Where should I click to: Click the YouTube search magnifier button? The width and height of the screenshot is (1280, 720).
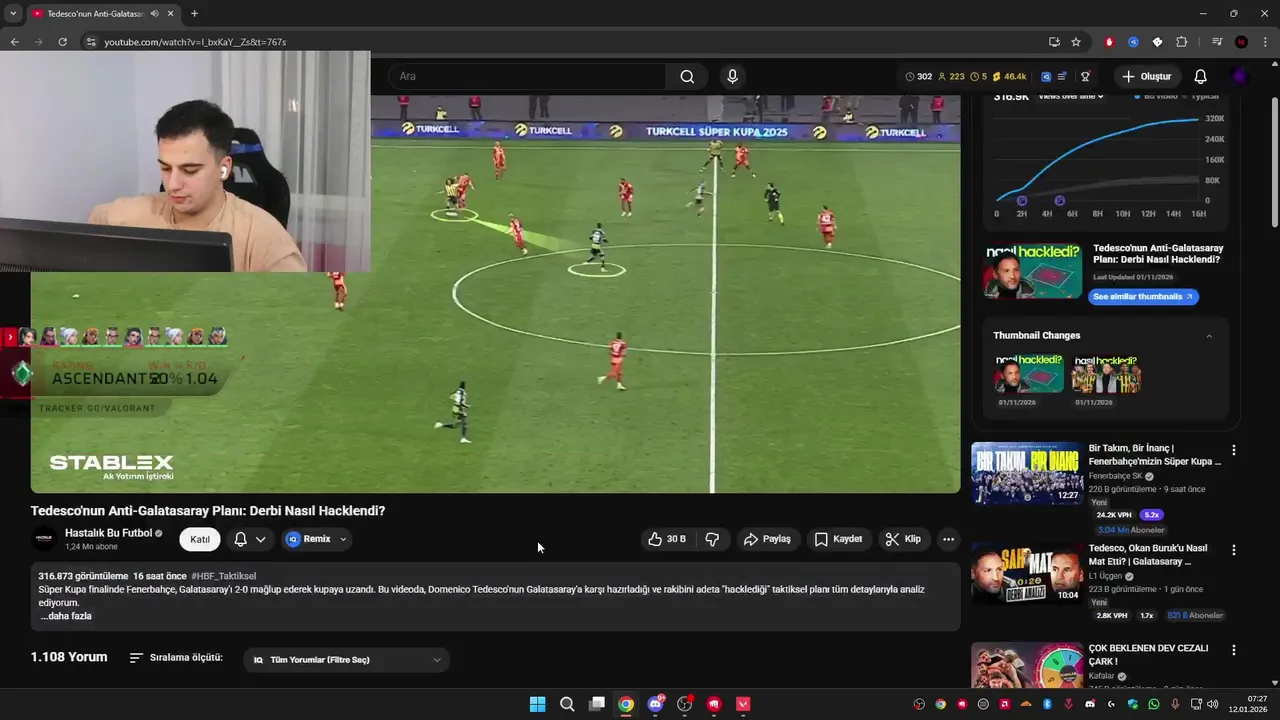(x=687, y=77)
